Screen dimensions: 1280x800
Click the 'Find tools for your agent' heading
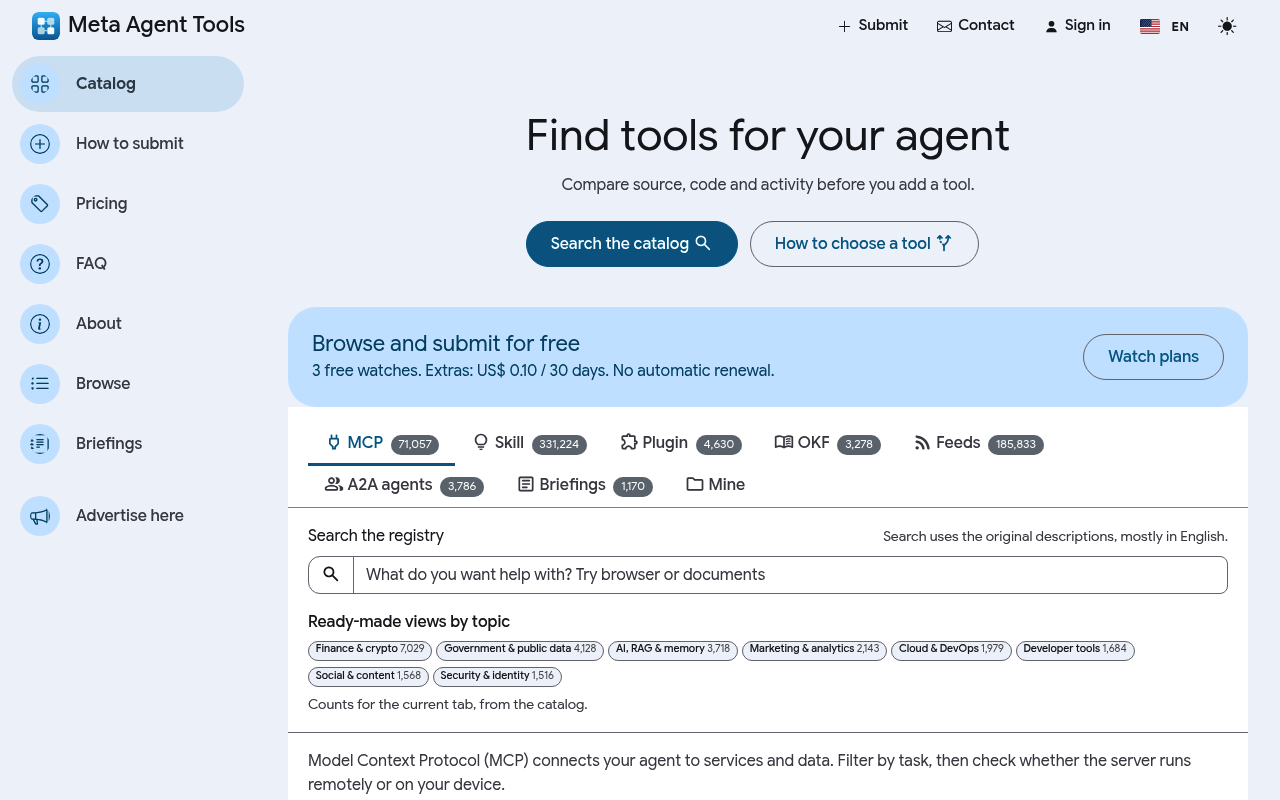768,136
